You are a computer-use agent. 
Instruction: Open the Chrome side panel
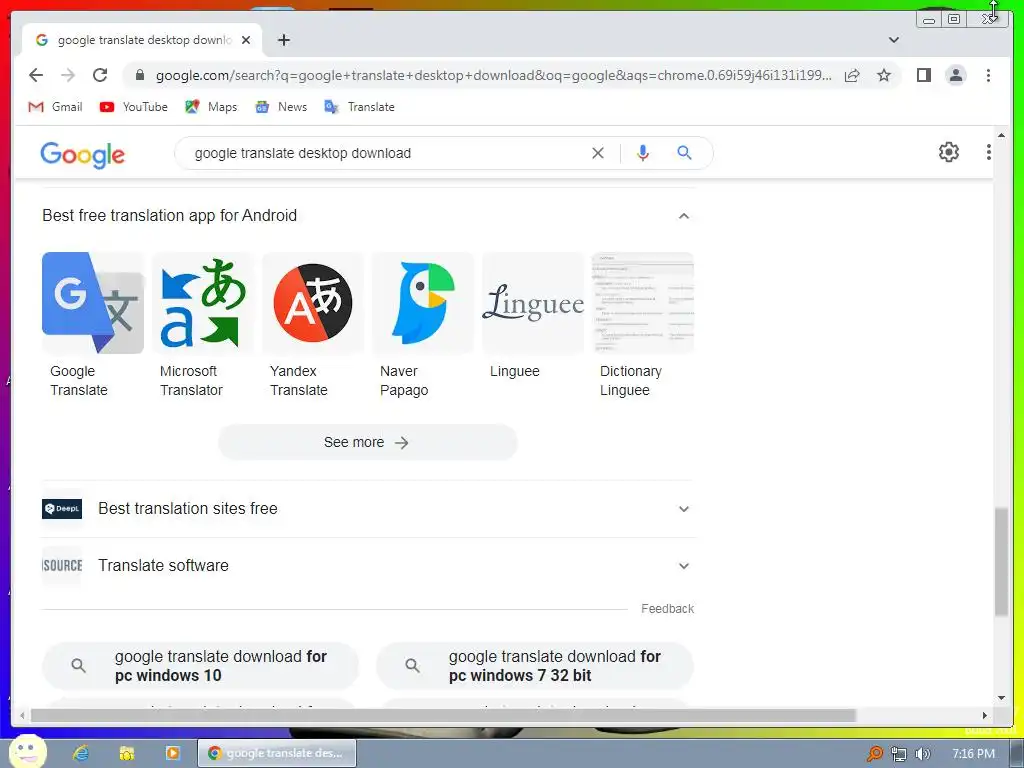point(923,75)
